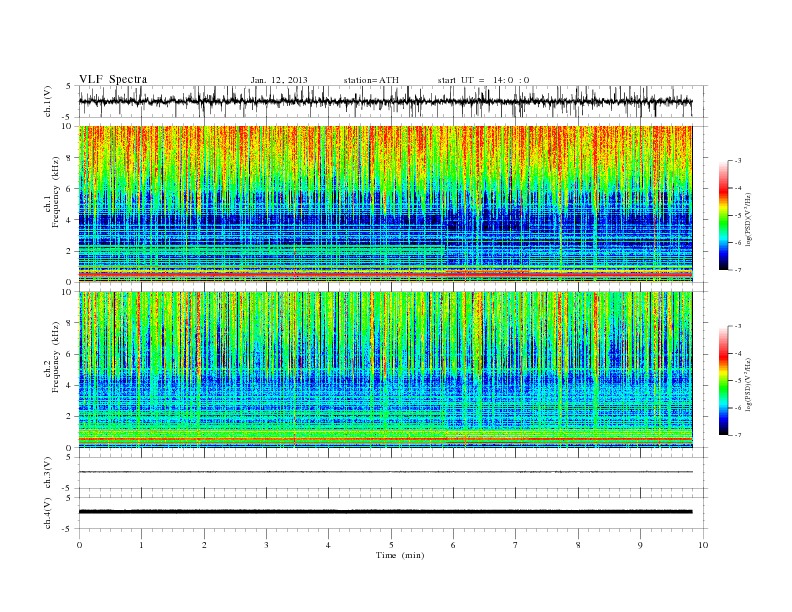Click the time axis tick label 5
The width and height of the screenshot is (792, 612).
click(391, 545)
